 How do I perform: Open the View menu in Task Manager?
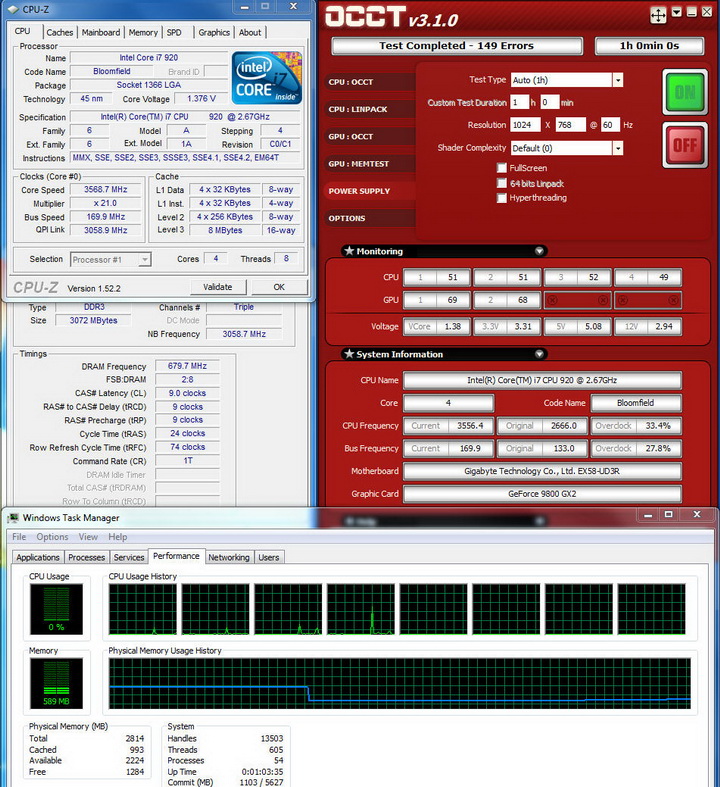coord(88,537)
